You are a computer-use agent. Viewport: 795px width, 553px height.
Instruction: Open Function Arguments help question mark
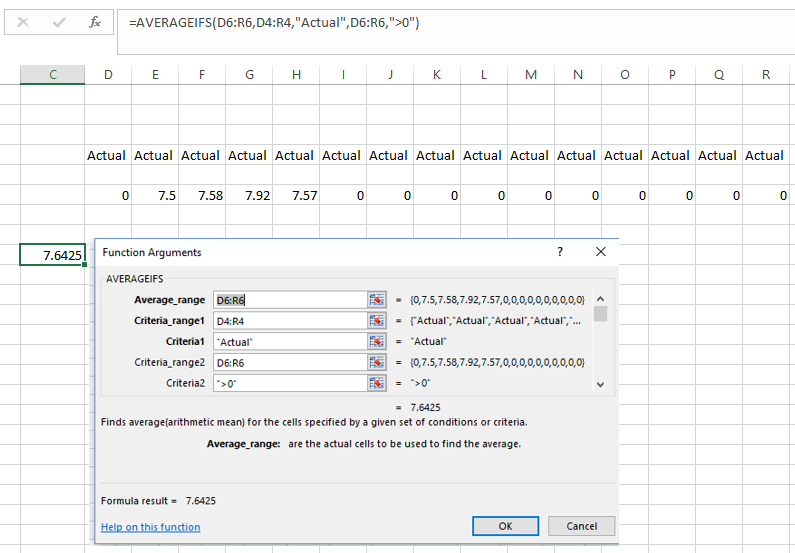click(x=560, y=252)
